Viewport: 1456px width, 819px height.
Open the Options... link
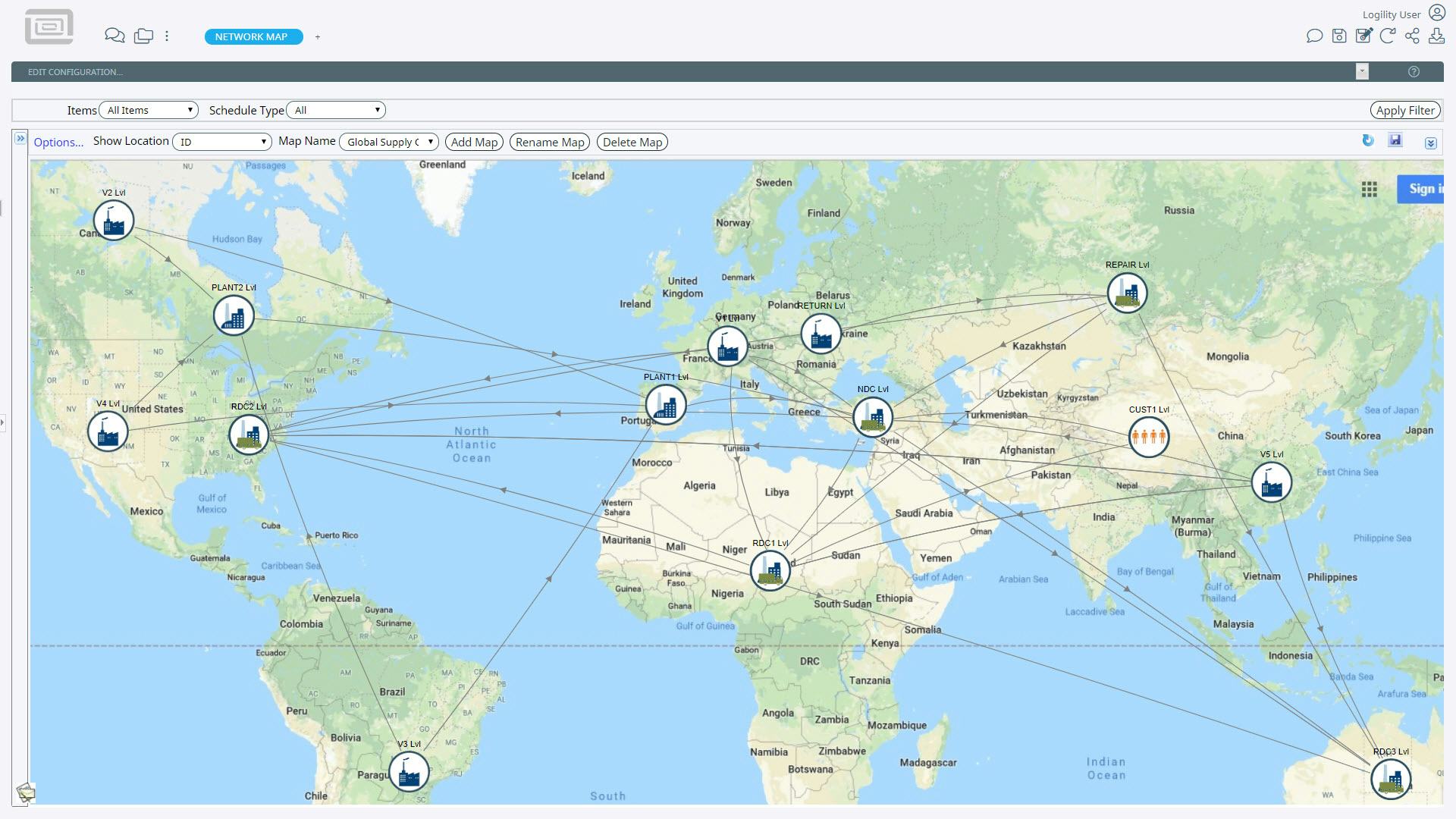[x=58, y=142]
